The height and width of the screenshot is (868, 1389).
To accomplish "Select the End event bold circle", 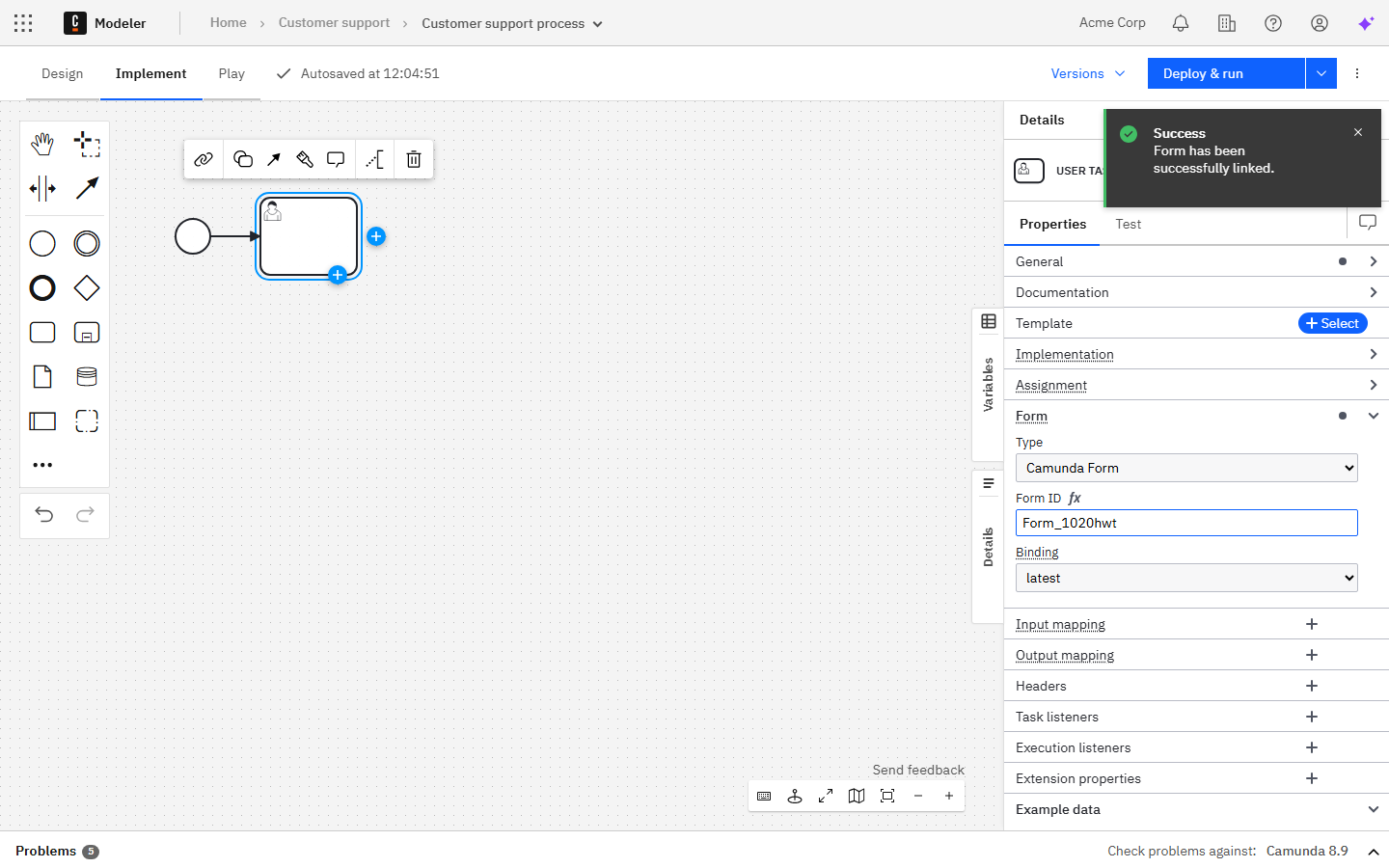I will (x=42, y=287).
